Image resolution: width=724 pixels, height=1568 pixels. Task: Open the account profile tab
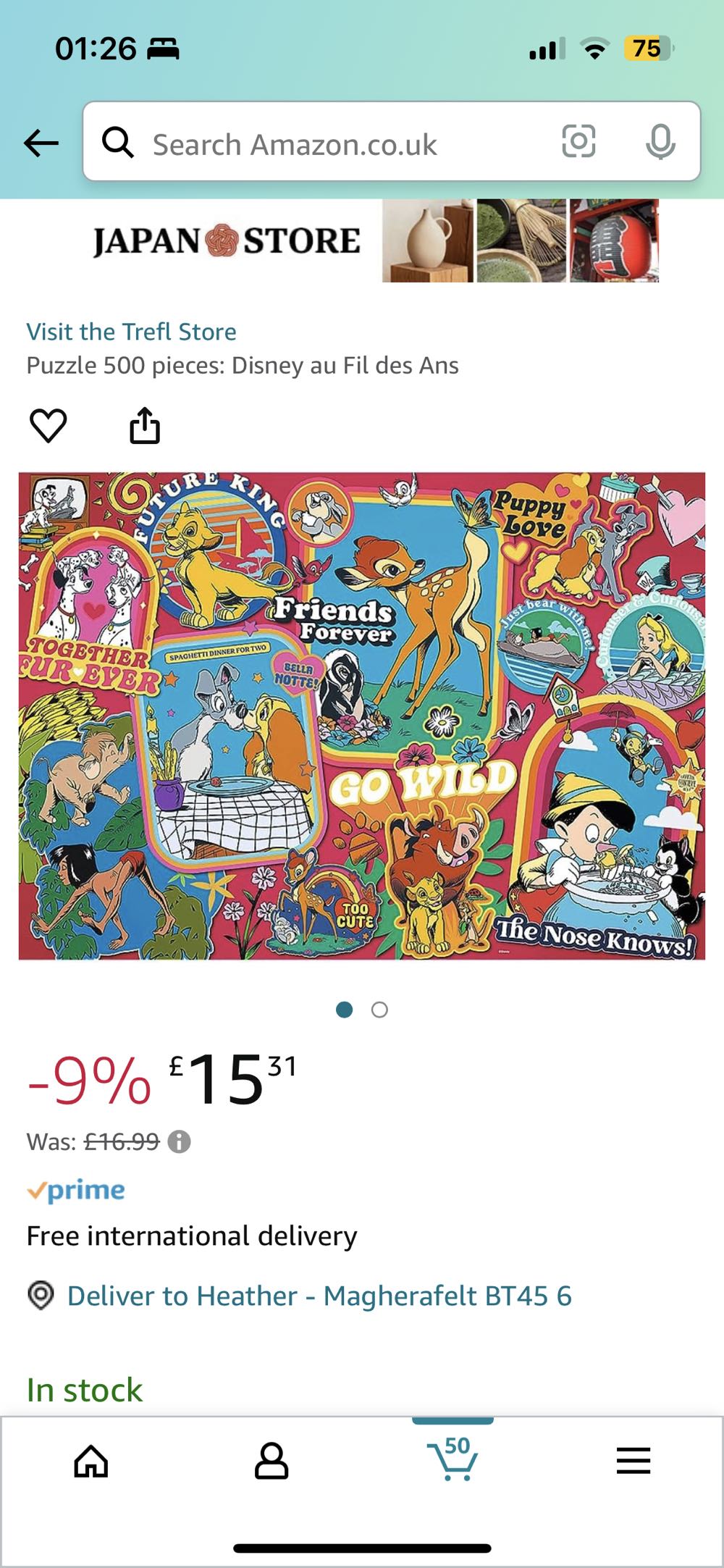pyautogui.click(x=271, y=1461)
